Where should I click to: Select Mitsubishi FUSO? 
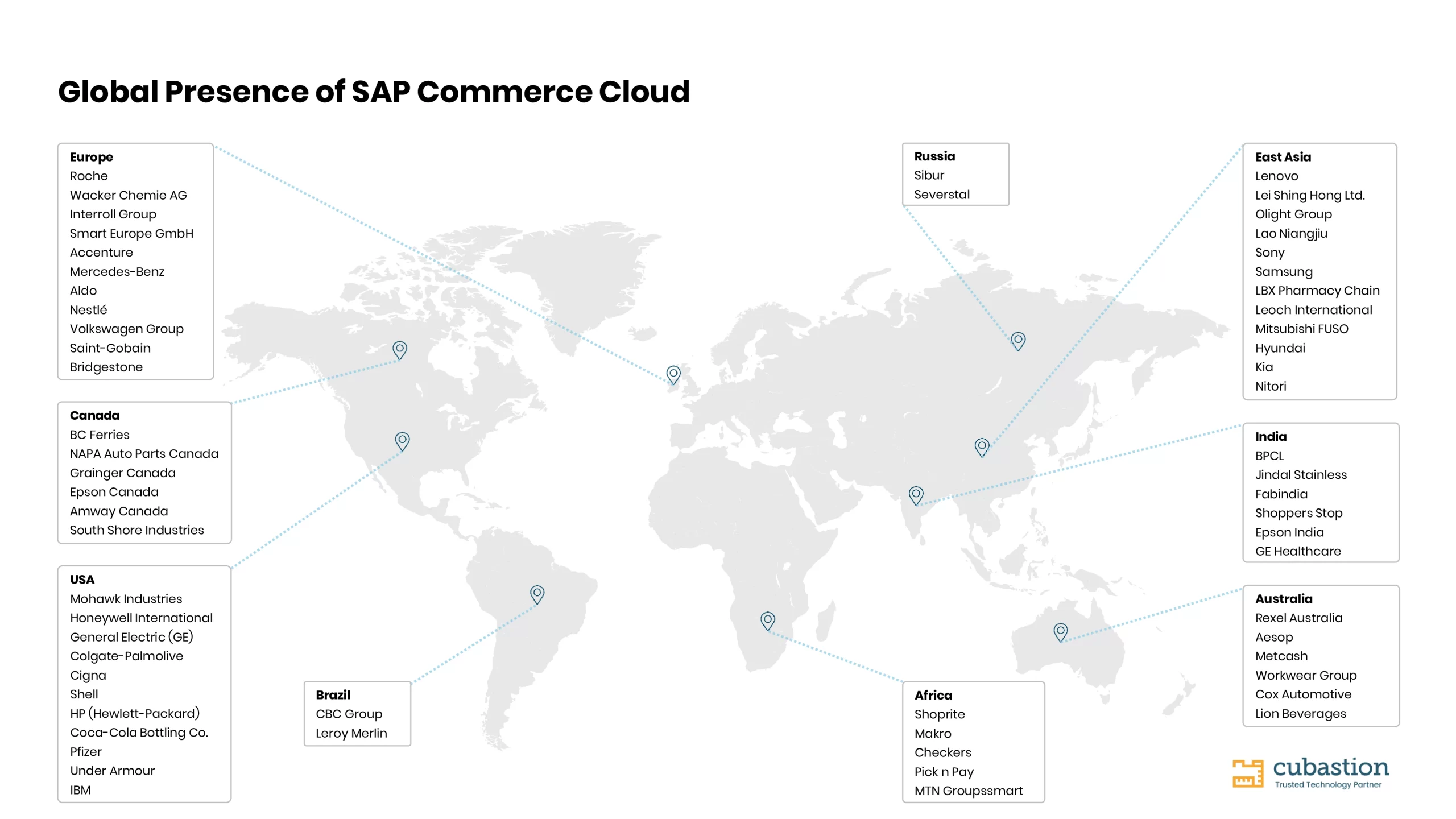click(1302, 329)
